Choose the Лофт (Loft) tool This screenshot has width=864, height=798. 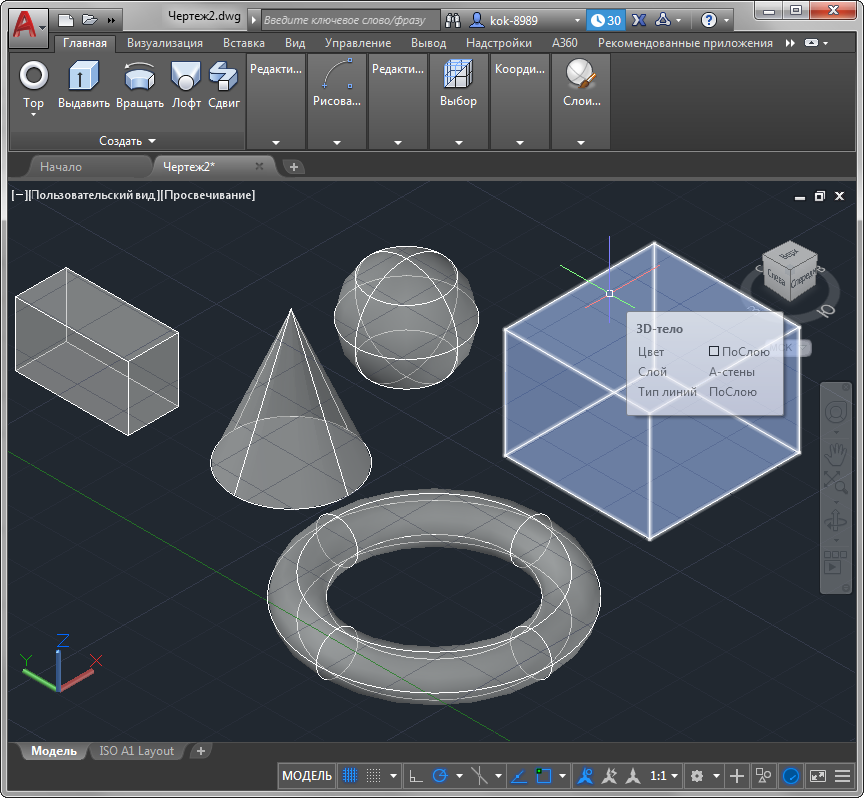click(x=186, y=76)
